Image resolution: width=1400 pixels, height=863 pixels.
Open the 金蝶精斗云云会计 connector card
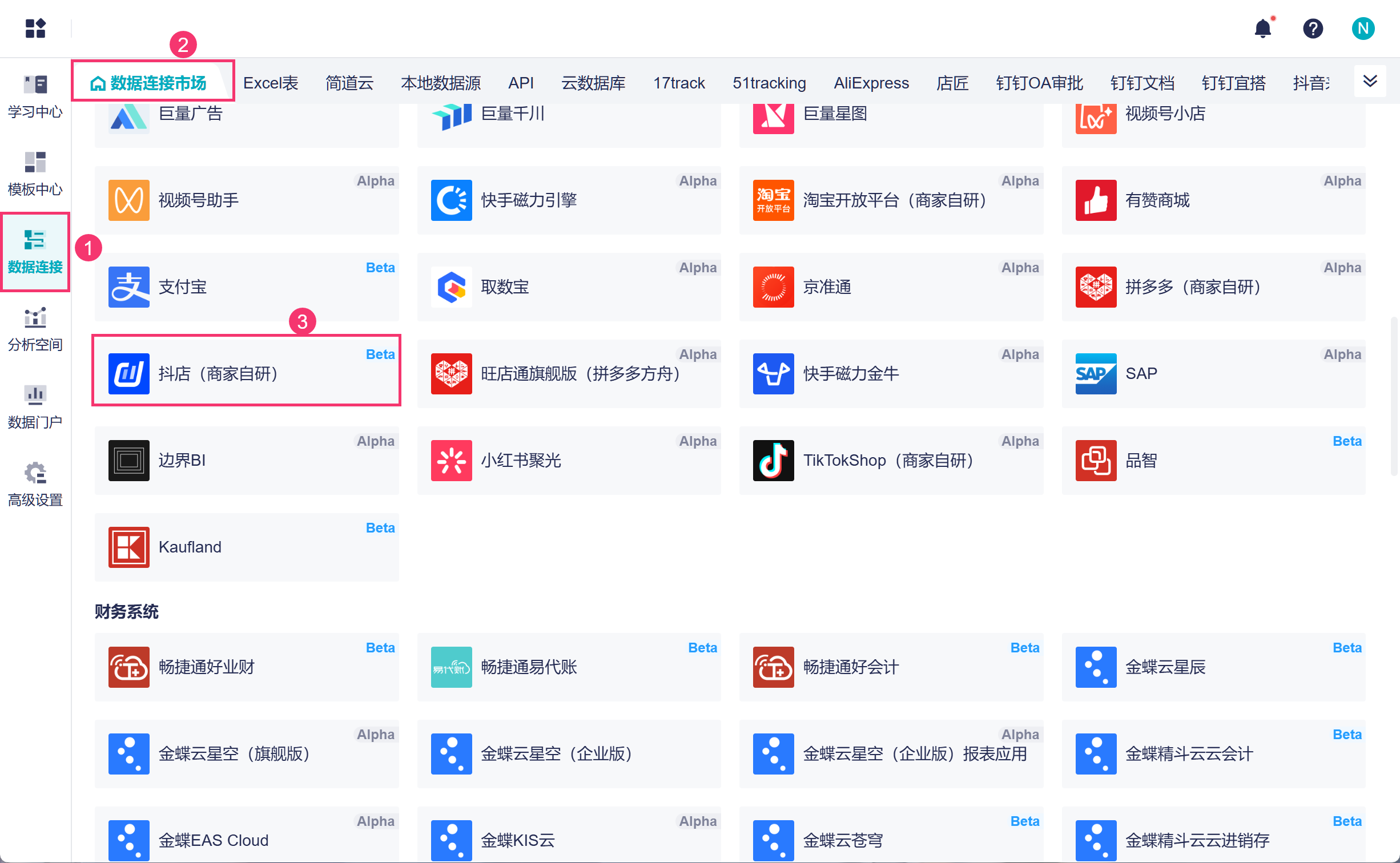click(x=1214, y=754)
